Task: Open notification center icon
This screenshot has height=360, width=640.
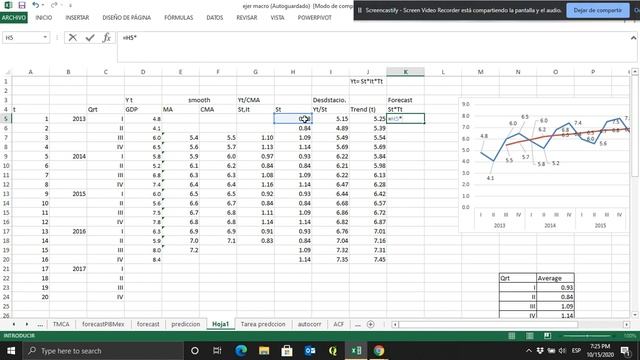Action: pos(625,351)
